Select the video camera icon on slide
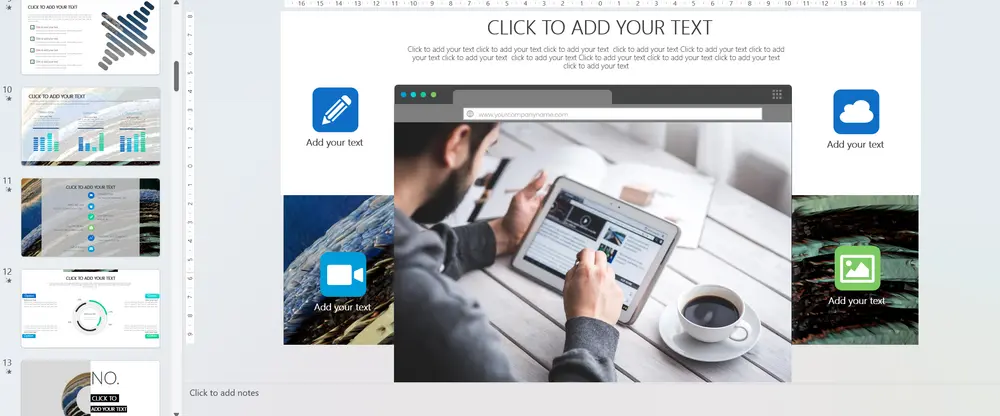Image resolution: width=1000 pixels, height=416 pixels. point(343,274)
